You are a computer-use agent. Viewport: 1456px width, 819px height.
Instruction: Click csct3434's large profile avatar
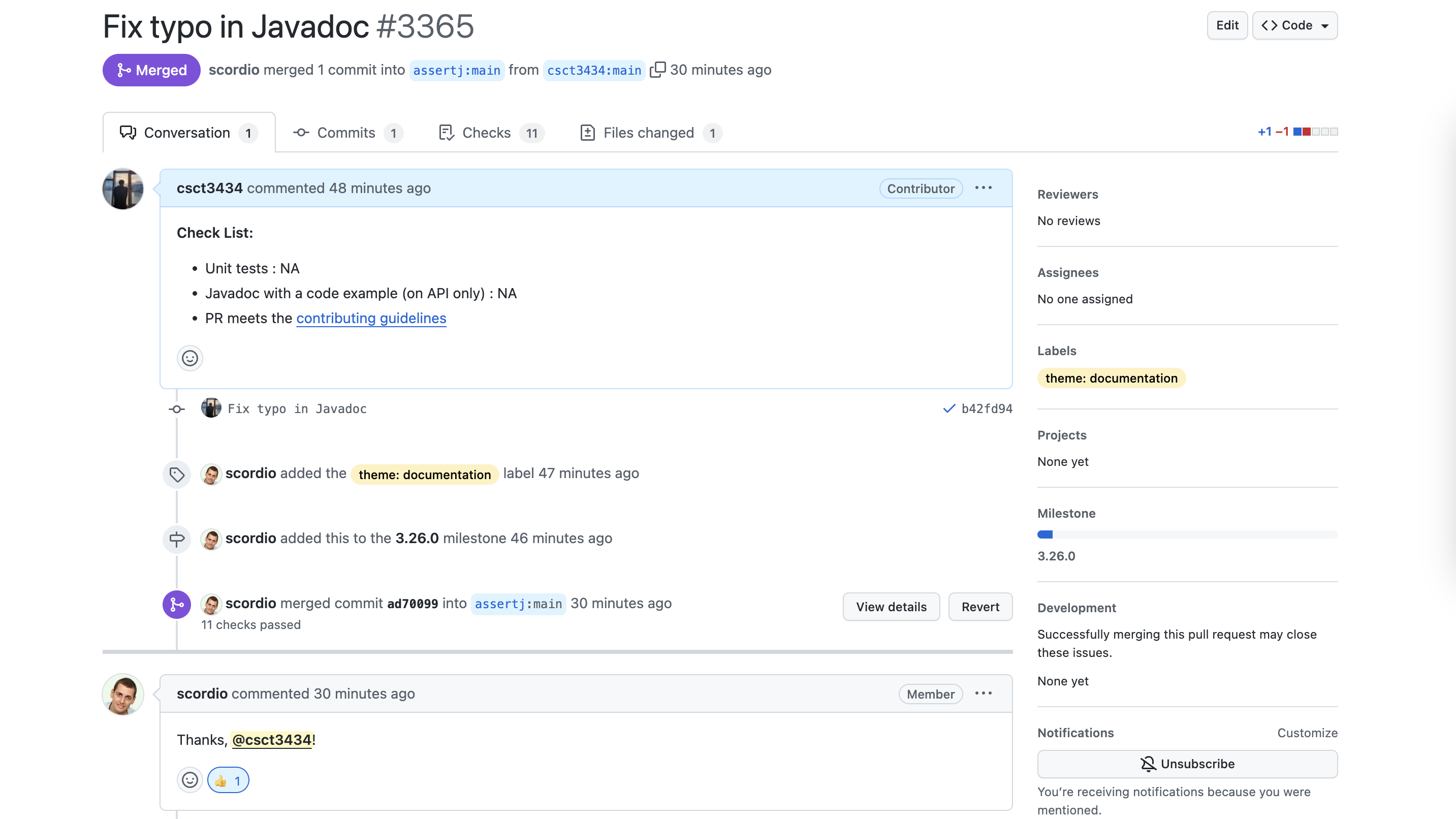point(122,189)
